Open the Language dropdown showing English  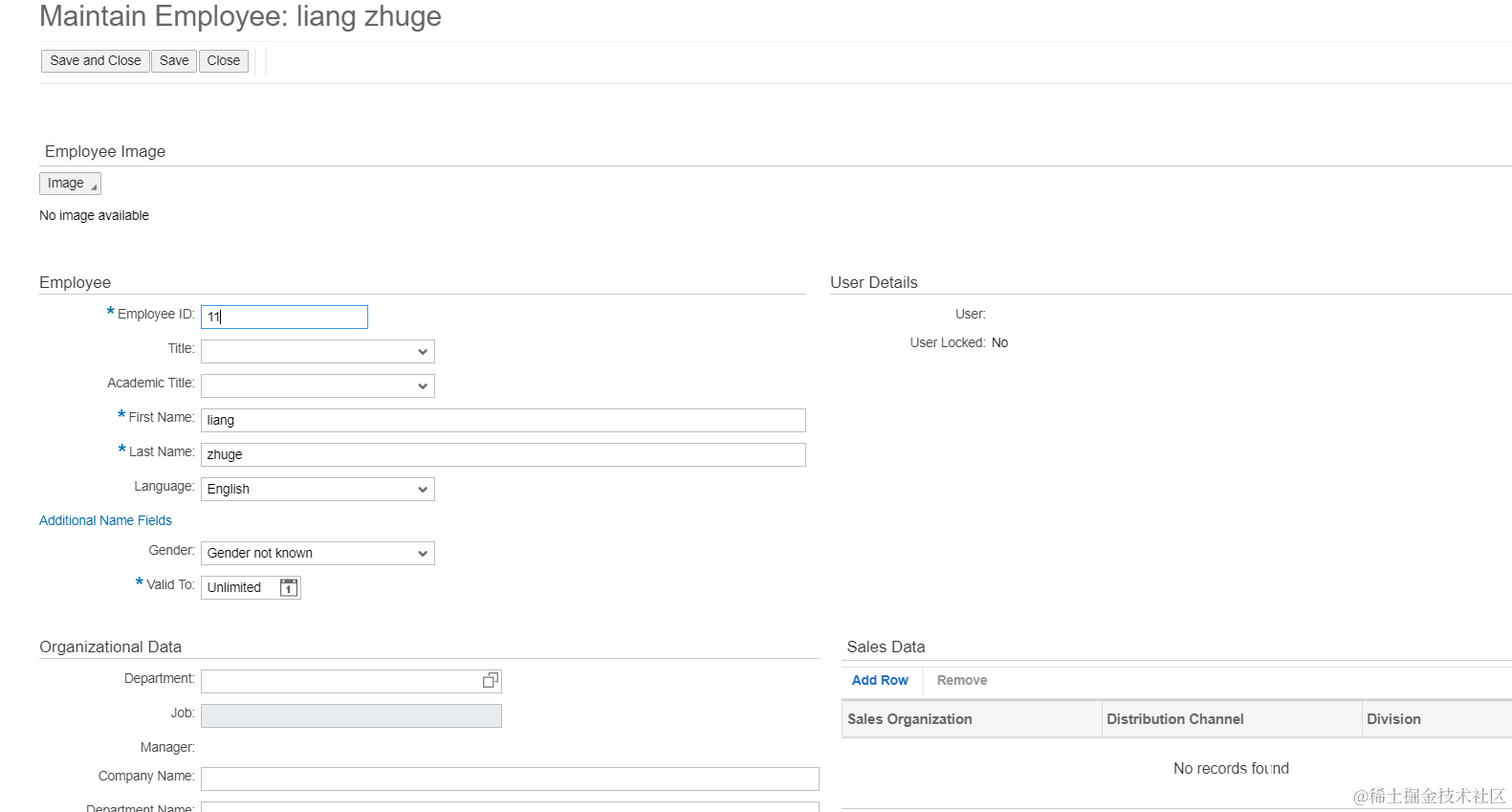pyautogui.click(x=318, y=490)
